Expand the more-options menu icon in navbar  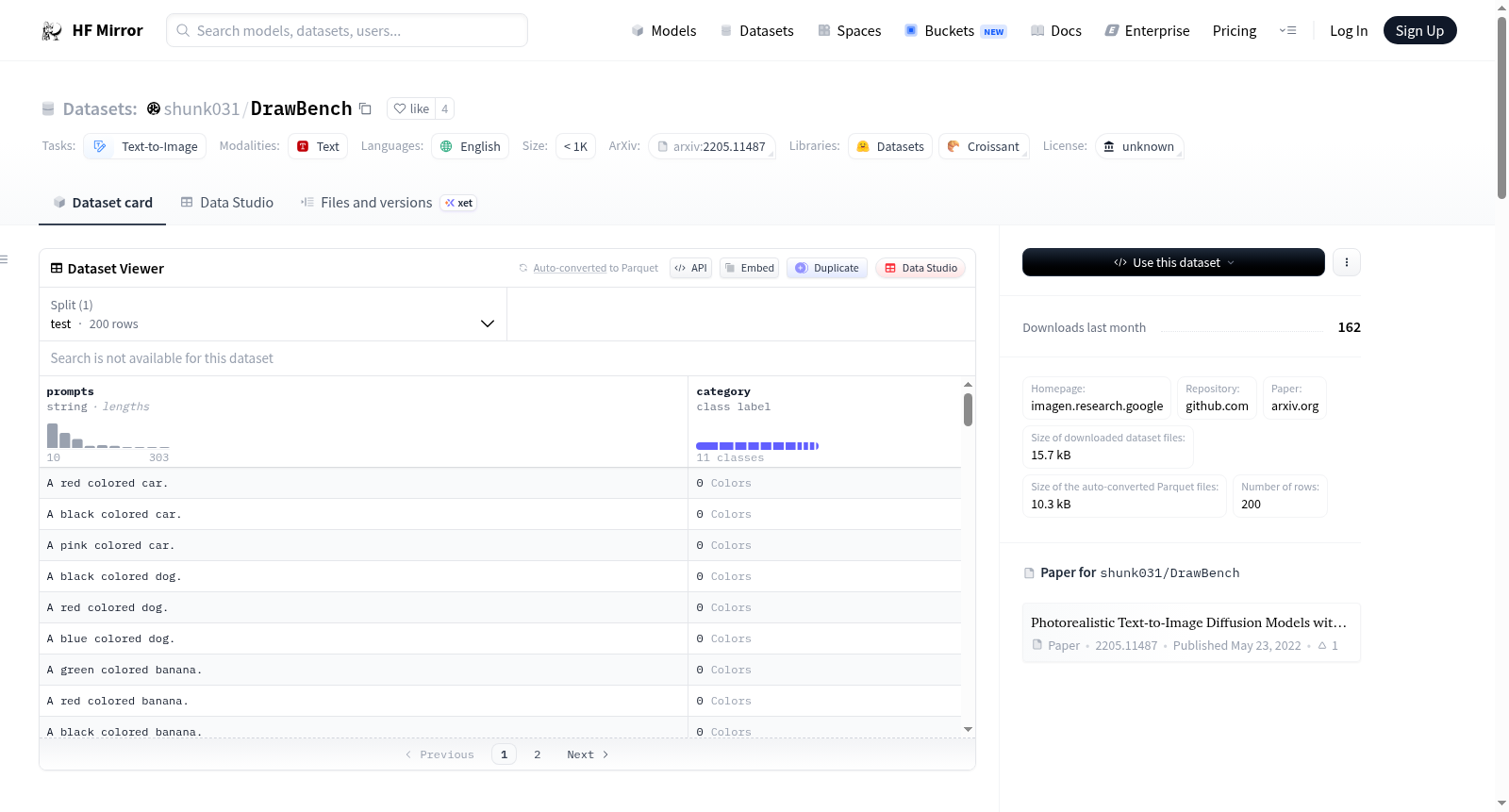pos(1287,30)
